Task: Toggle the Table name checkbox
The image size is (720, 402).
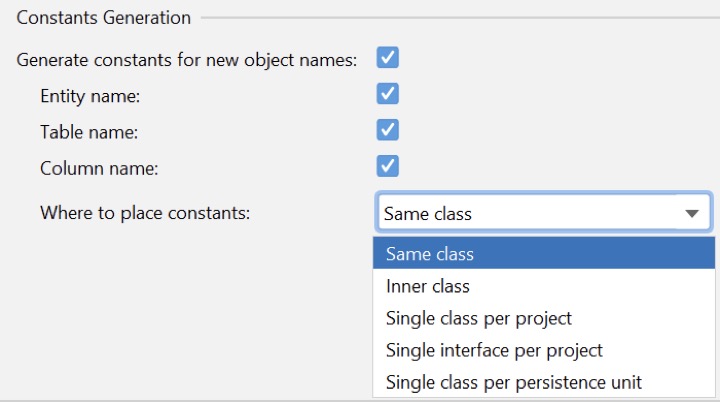Action: click(x=388, y=130)
